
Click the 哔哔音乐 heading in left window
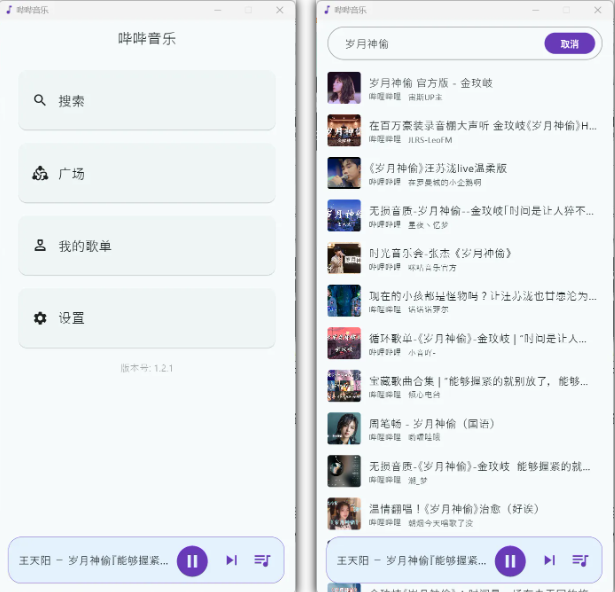147,38
